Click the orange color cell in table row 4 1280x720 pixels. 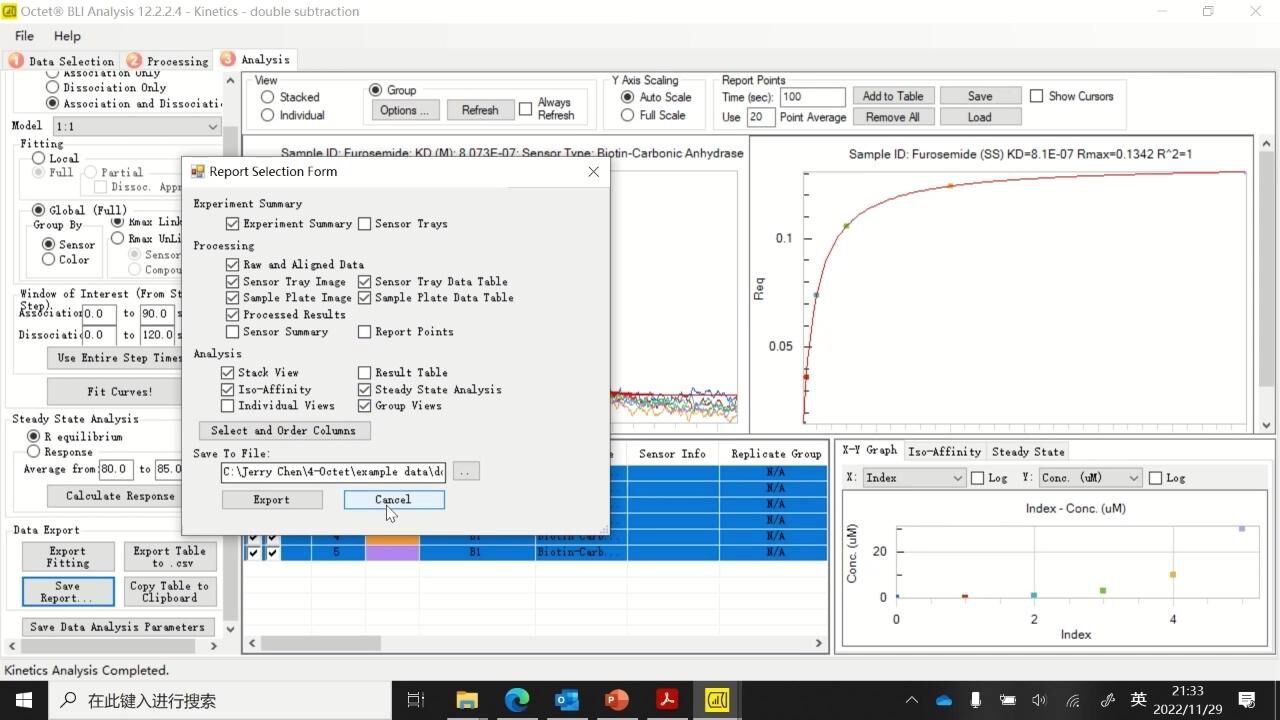(x=392, y=539)
